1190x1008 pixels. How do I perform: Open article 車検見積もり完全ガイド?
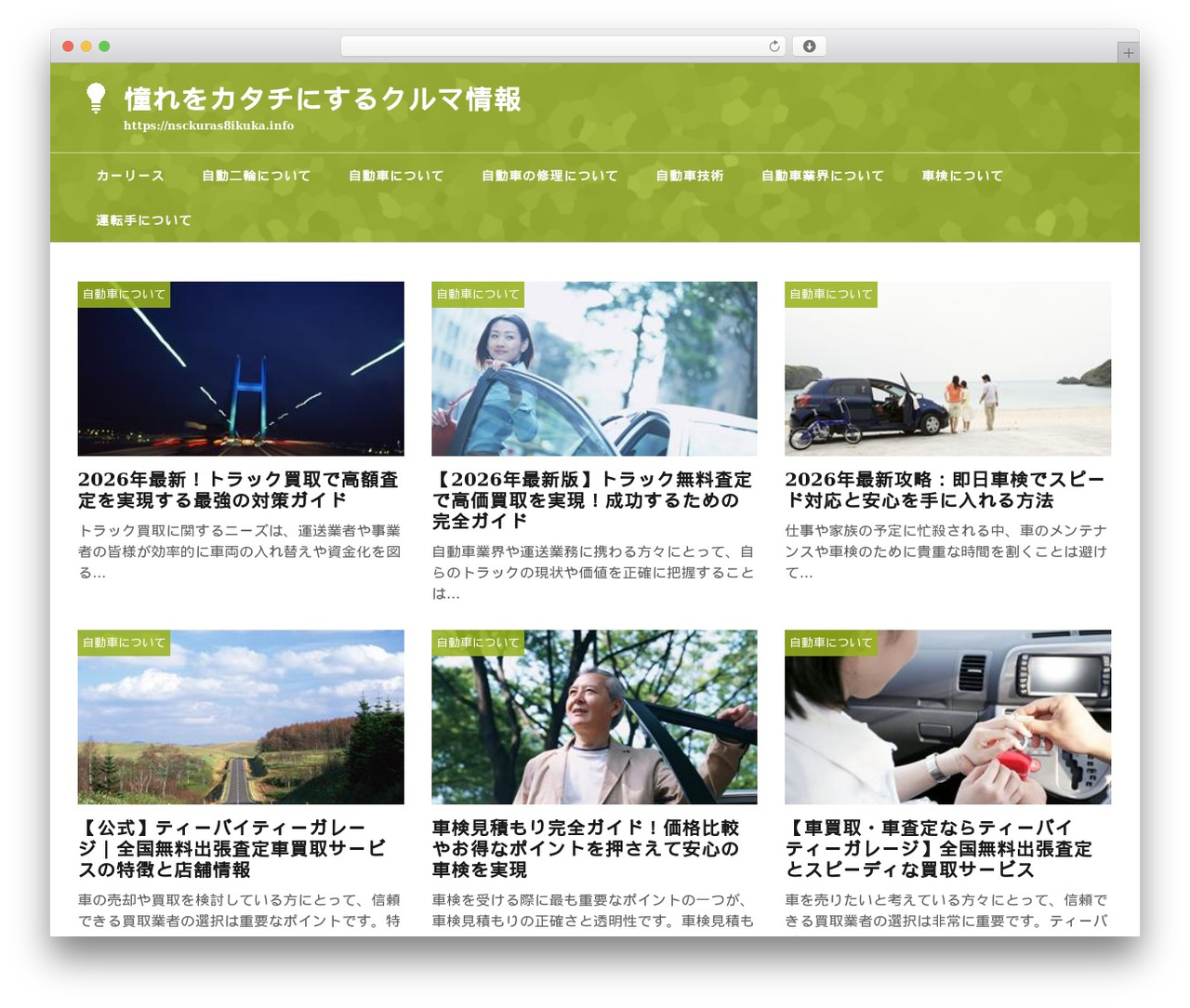coord(586,849)
